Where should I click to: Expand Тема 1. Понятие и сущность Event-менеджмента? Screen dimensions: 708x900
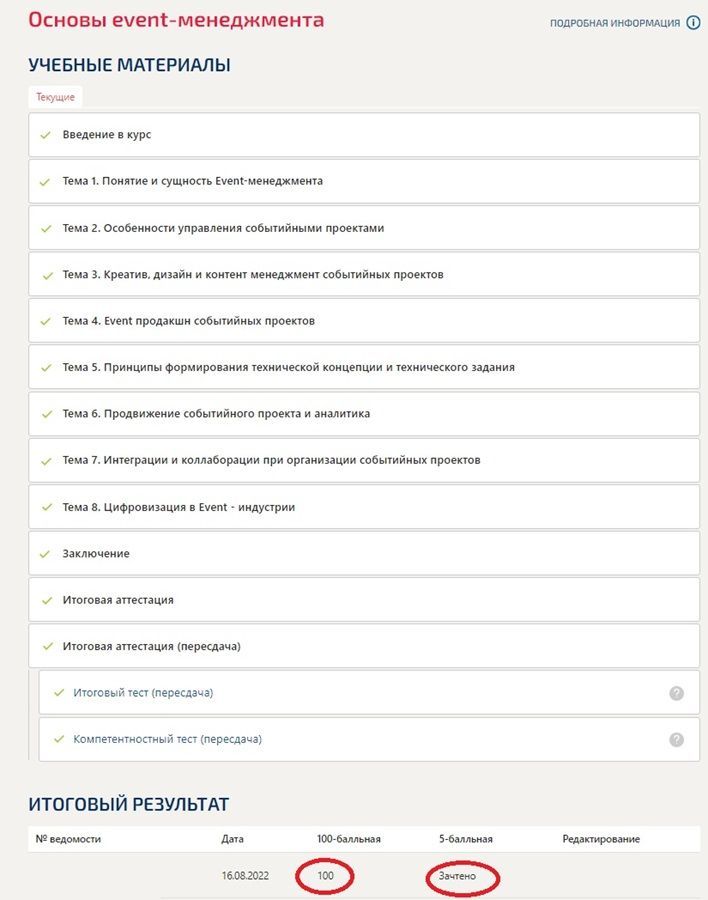[364, 181]
